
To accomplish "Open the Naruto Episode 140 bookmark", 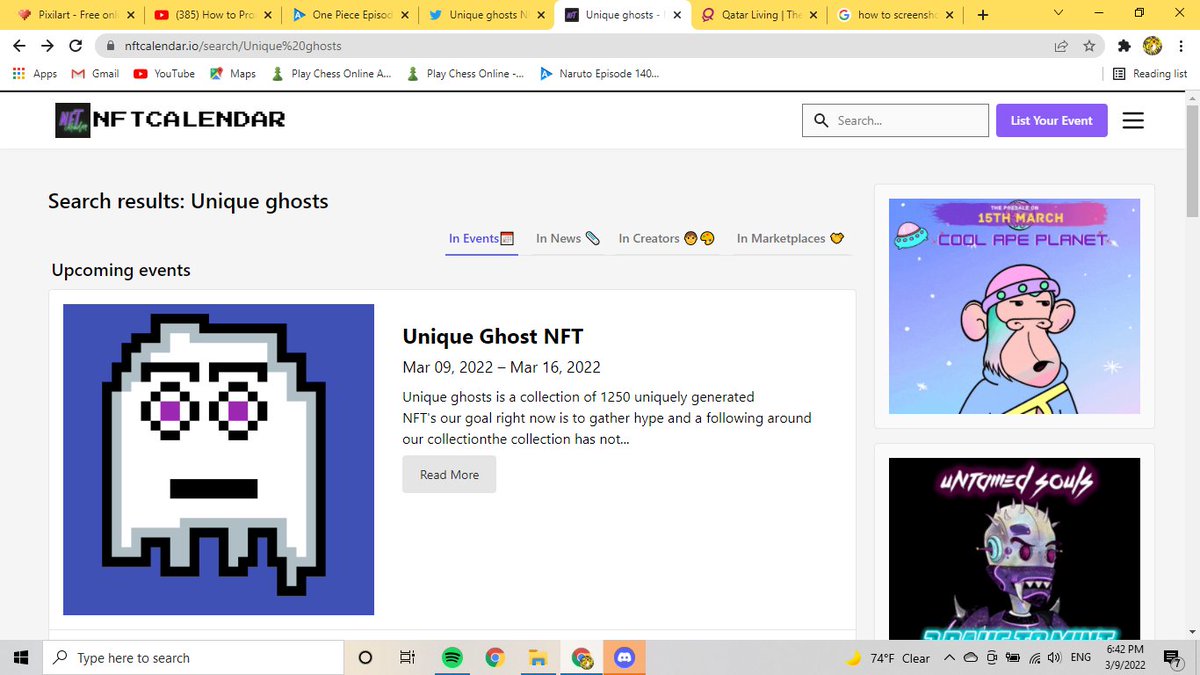I will point(599,74).
